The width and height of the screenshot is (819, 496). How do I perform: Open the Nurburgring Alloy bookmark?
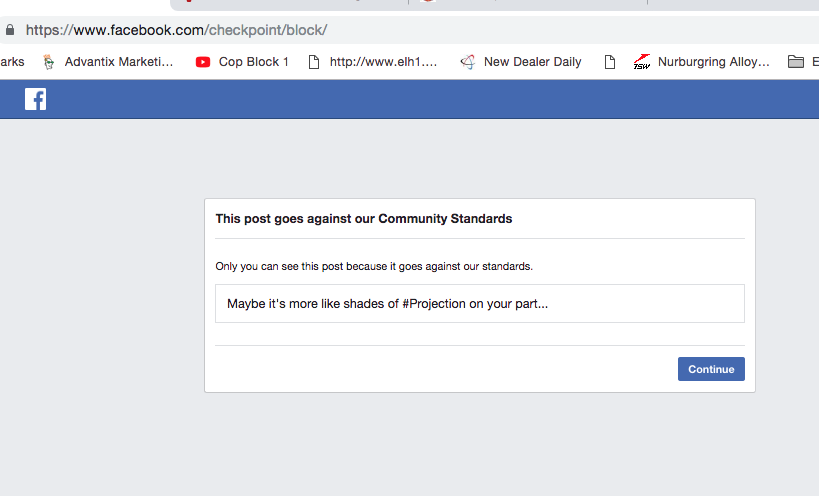coord(702,62)
